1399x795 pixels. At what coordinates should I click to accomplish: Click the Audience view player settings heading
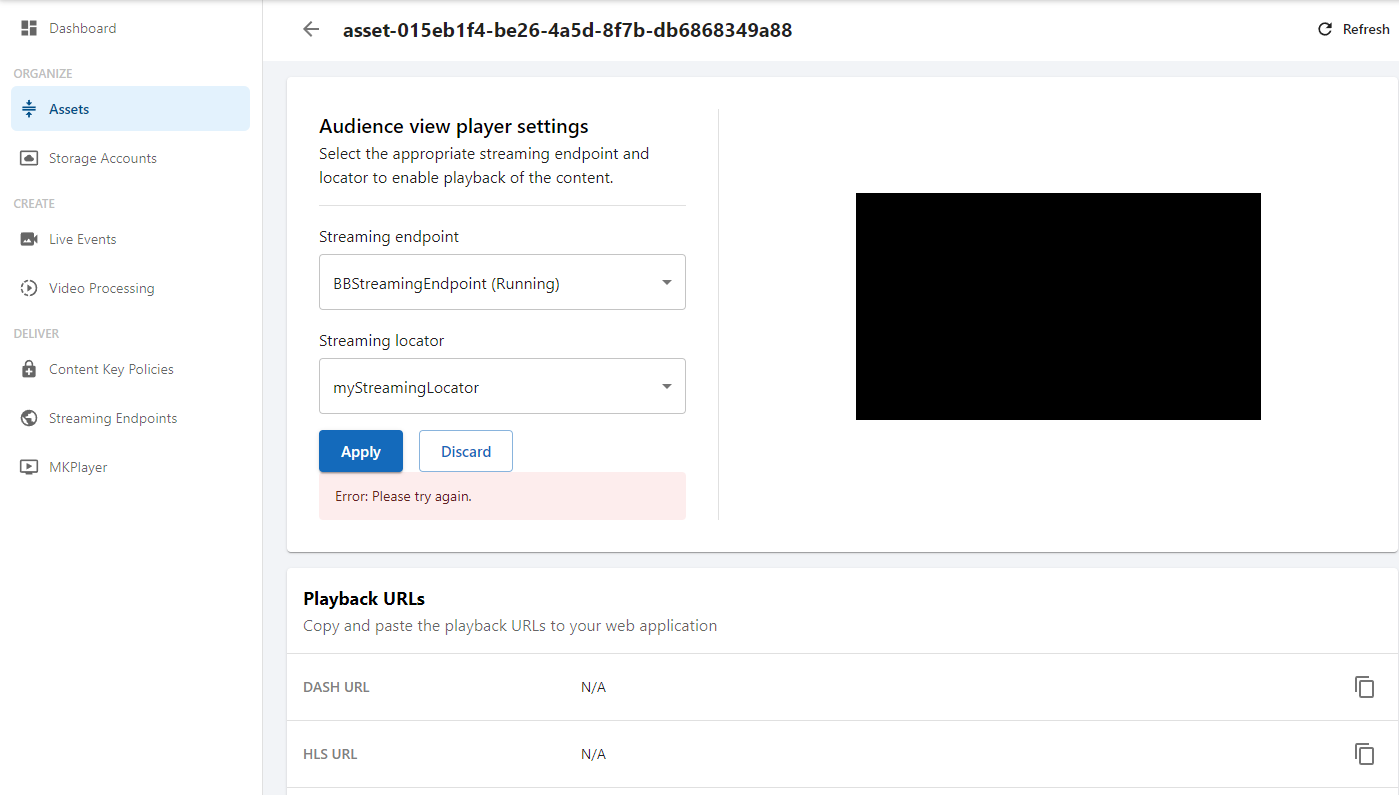point(454,127)
